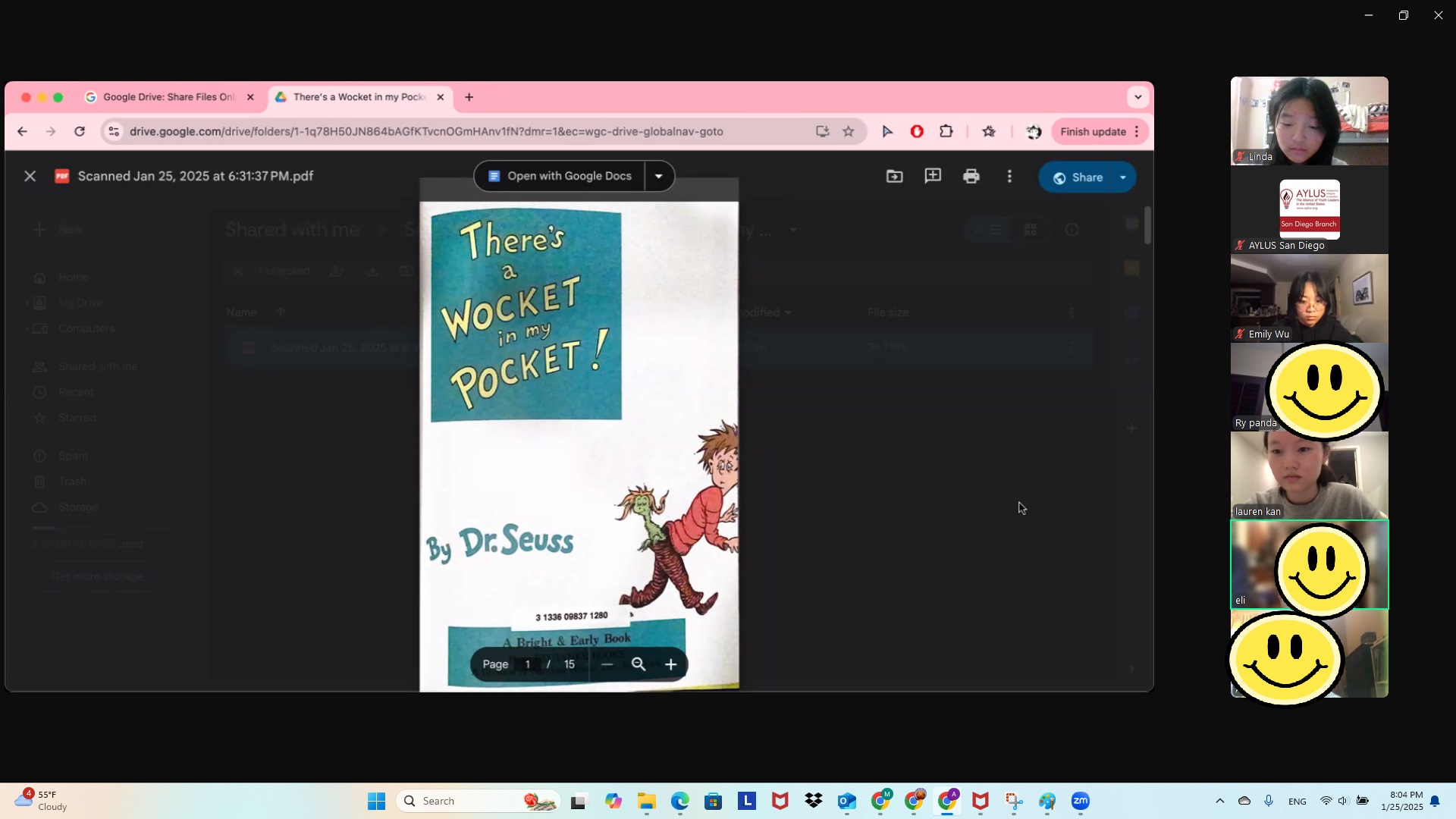1456x819 pixels.
Task: Click the Wocket in my Pocket cover page
Action: pos(579,446)
